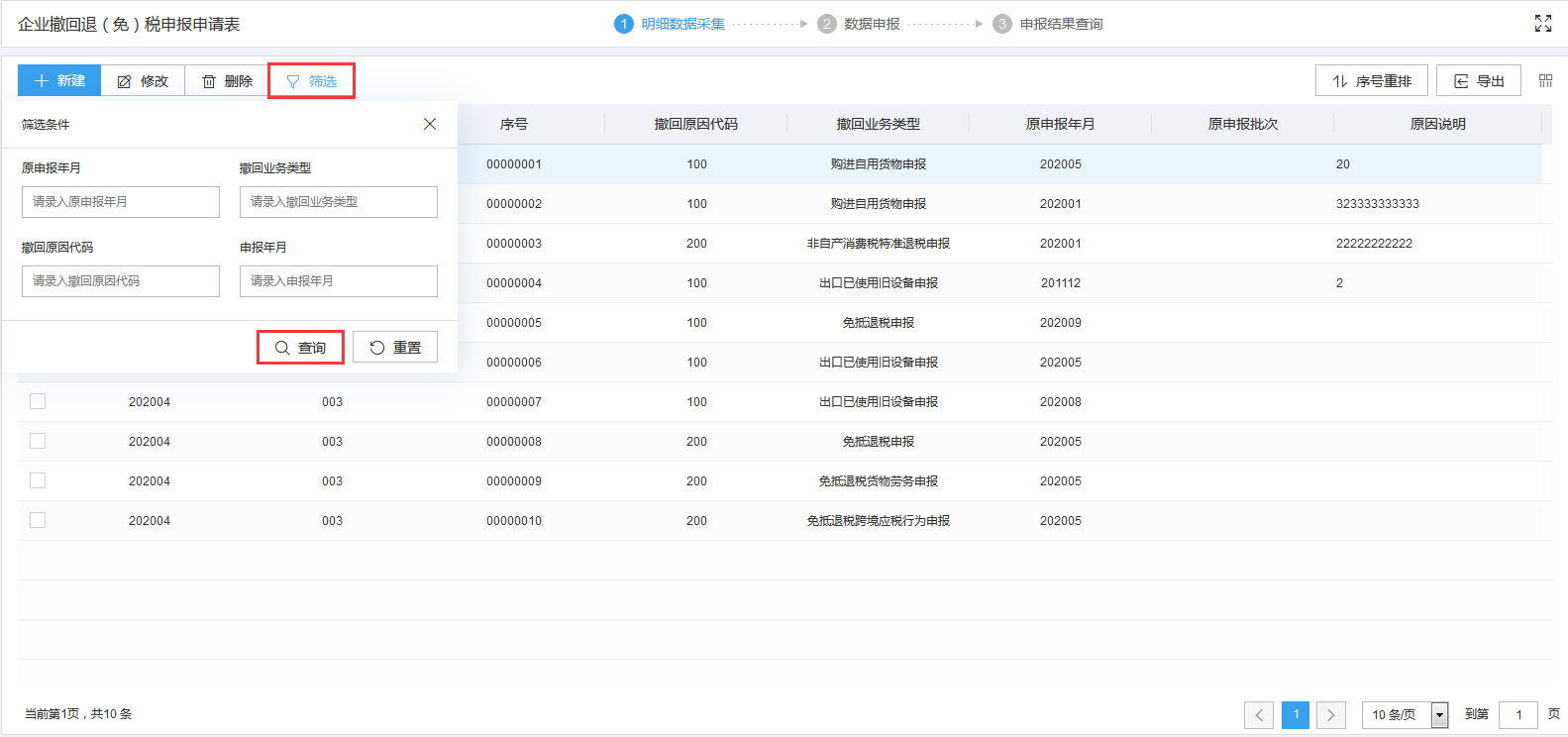The height and width of the screenshot is (737, 1568).
Task: Switch to step 3 申报结果查询
Action: [x=1048, y=24]
